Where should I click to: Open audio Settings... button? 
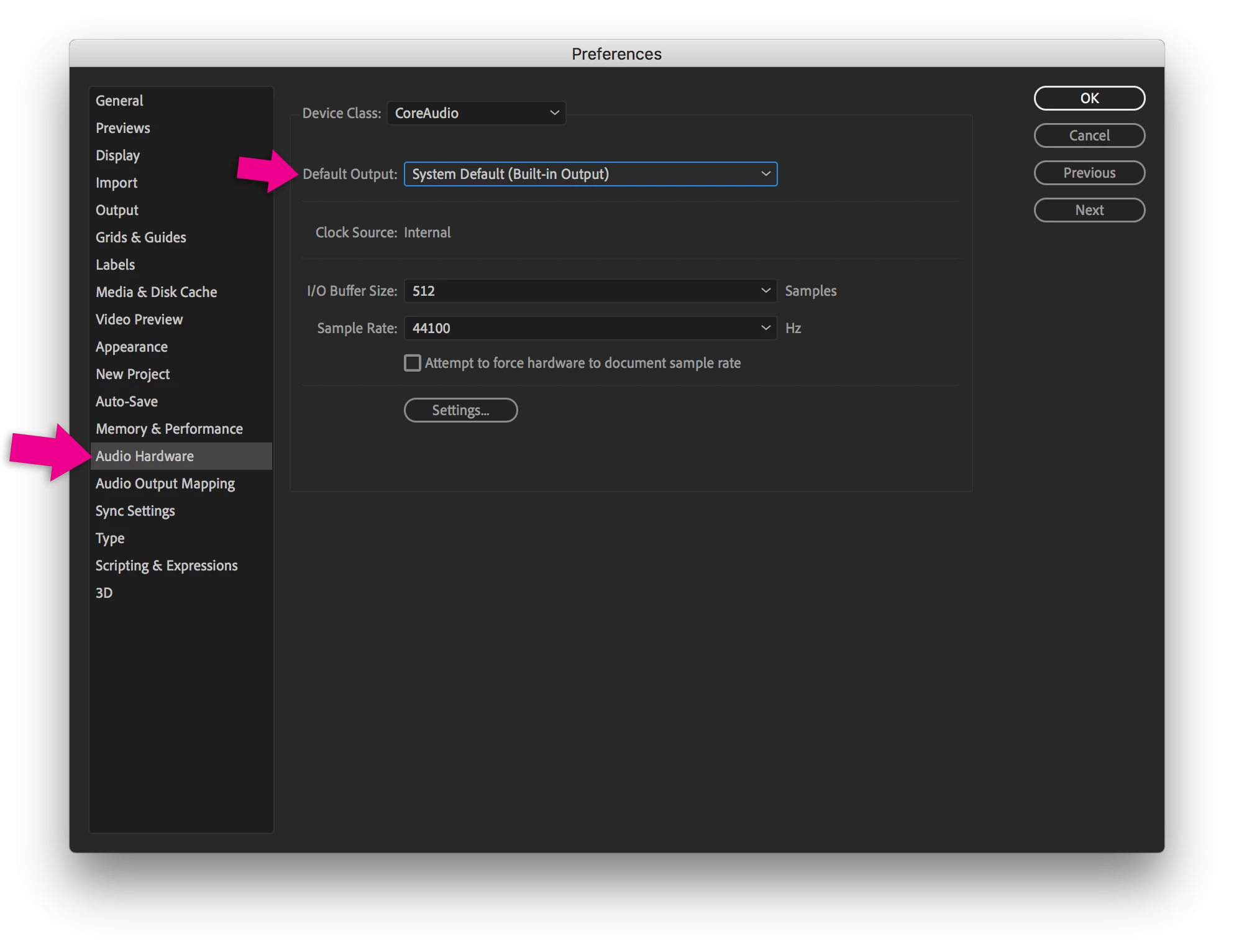[x=460, y=410]
